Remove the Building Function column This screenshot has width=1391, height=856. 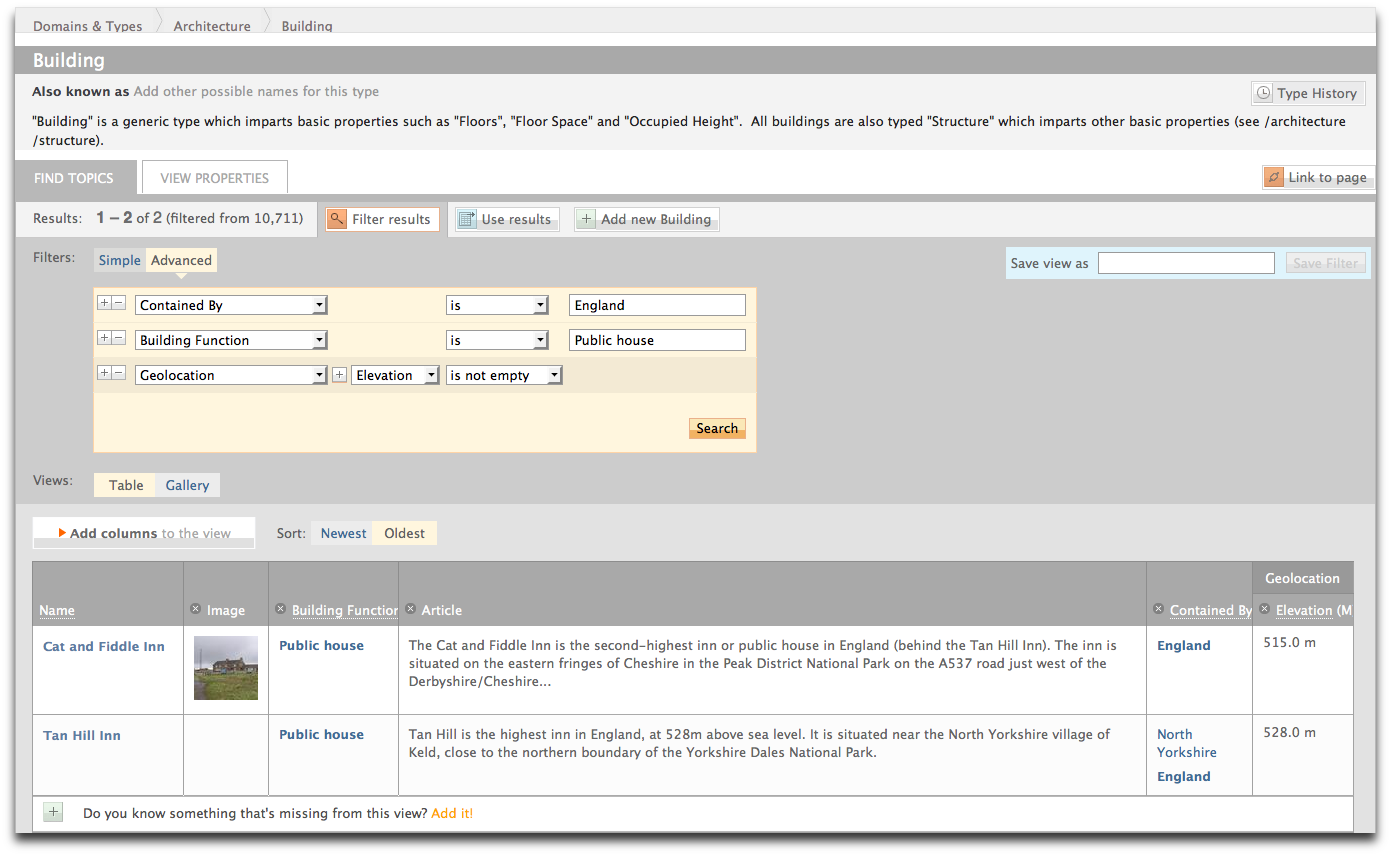click(x=281, y=609)
